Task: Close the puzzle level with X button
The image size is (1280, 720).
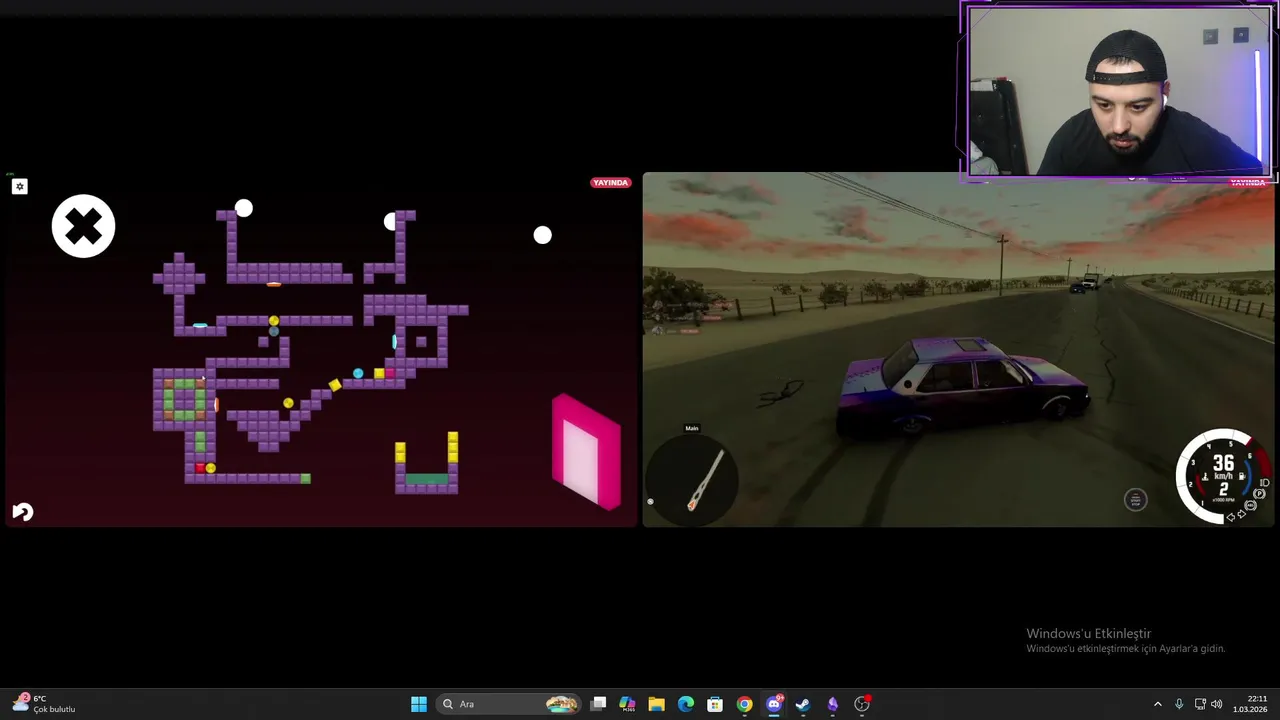Action: coord(83,226)
